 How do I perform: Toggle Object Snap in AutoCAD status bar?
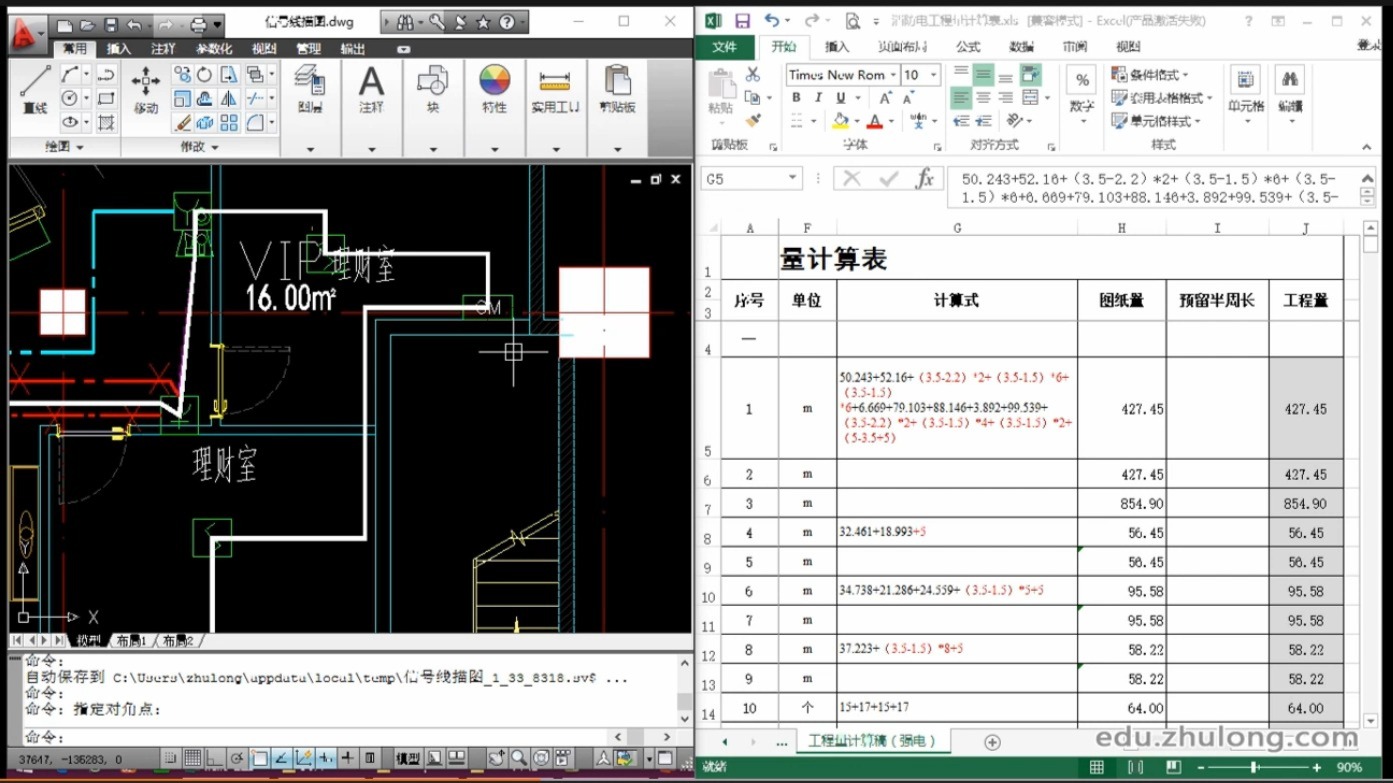pyautogui.click(x=259, y=758)
